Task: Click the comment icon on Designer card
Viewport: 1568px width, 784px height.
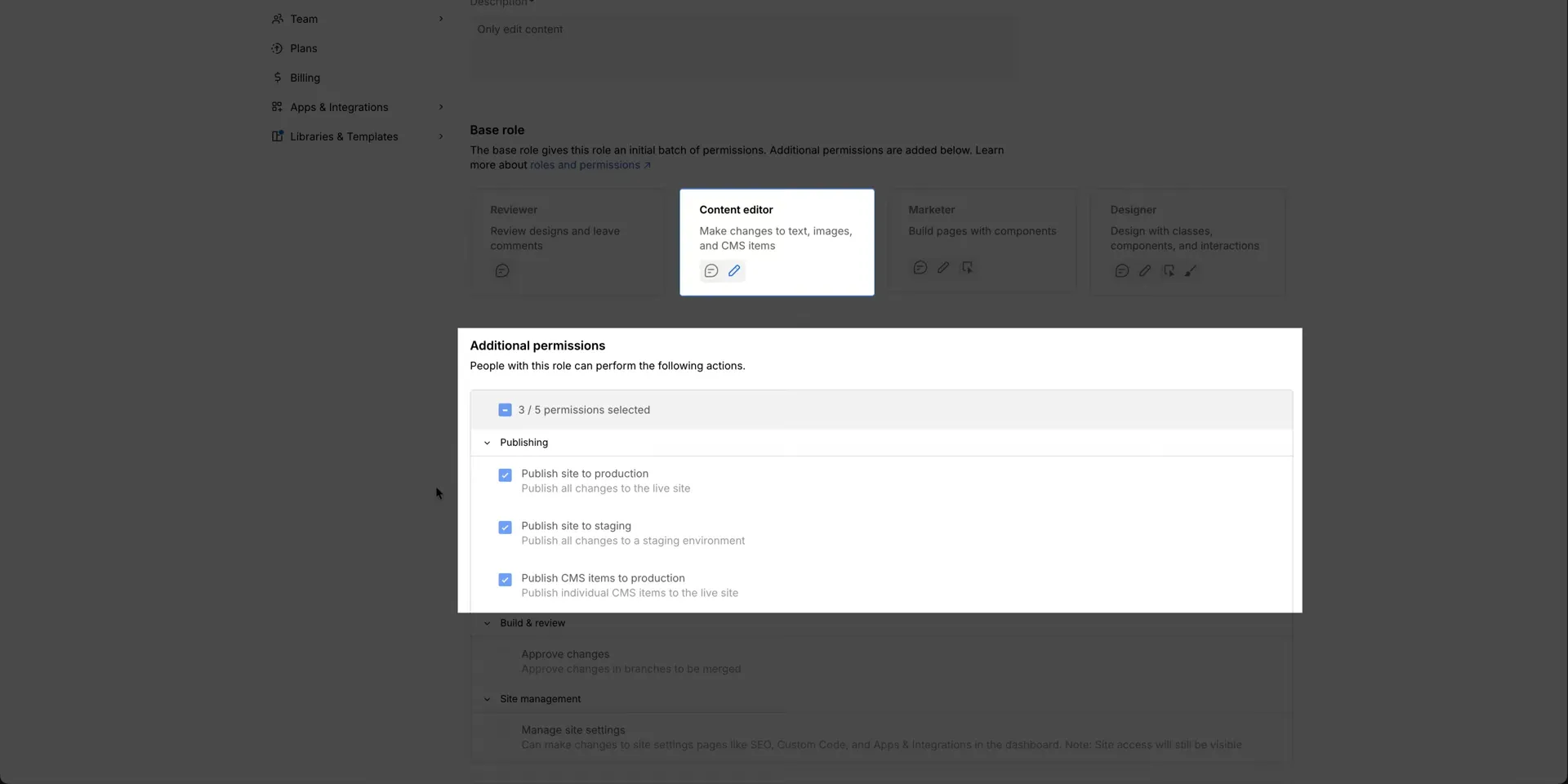Action: [1122, 271]
